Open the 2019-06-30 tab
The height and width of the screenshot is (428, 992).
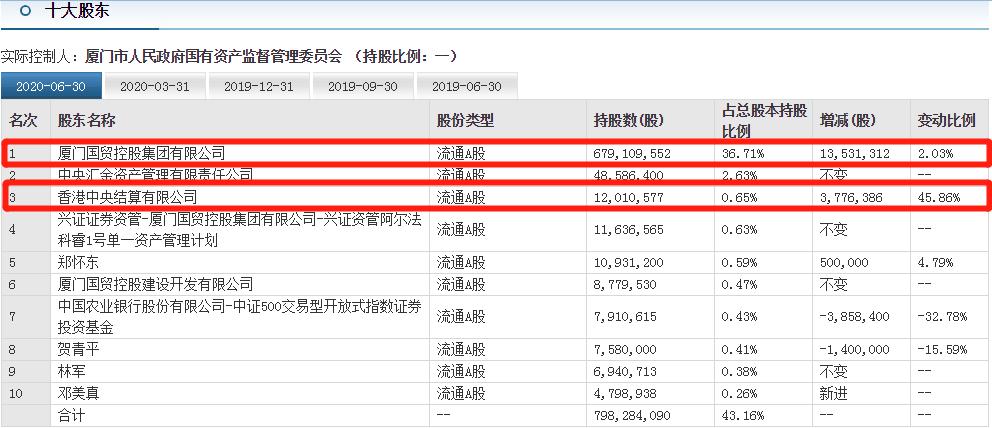pyautogui.click(x=466, y=87)
